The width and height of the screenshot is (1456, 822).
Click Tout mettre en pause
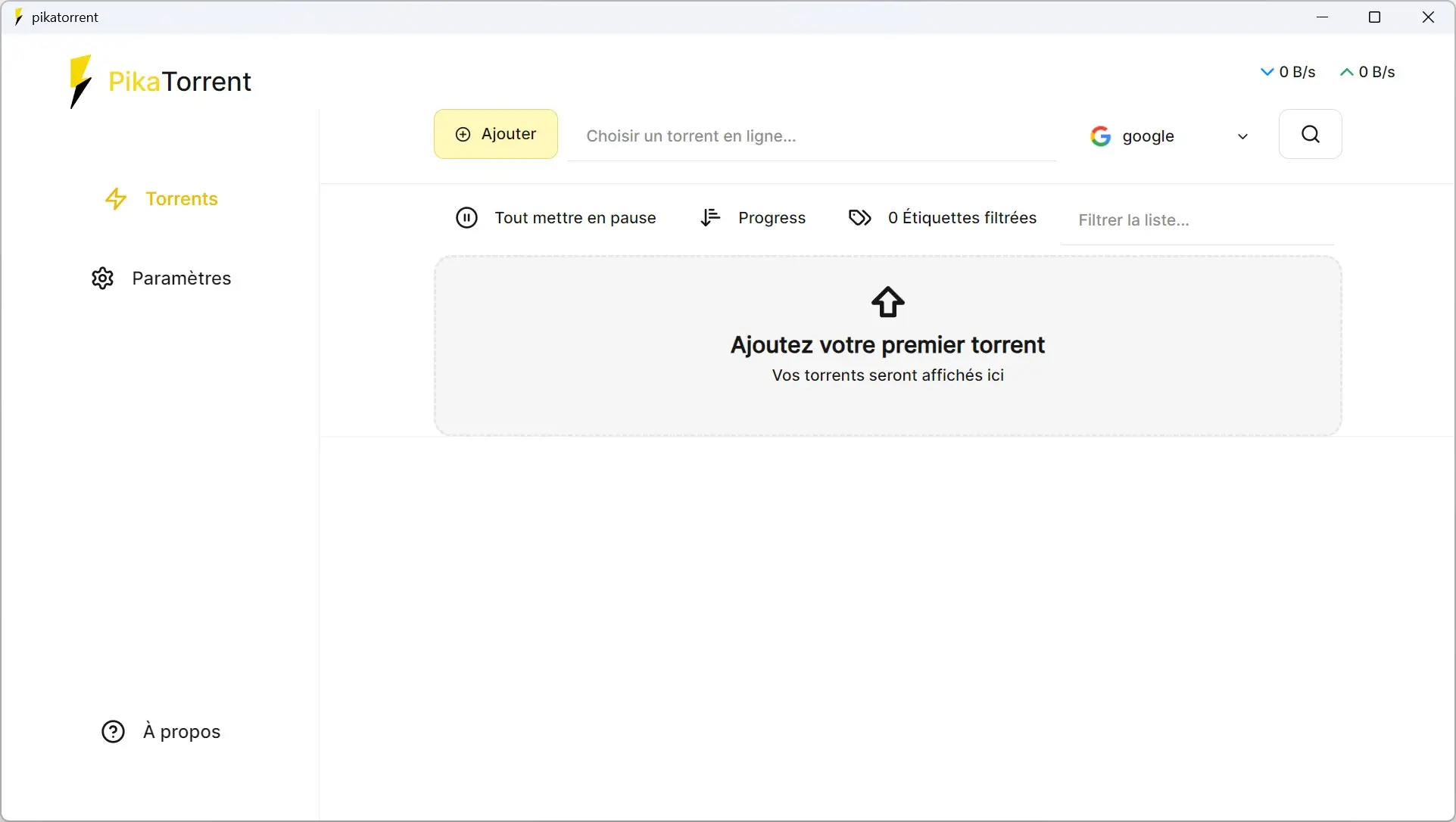coord(556,218)
